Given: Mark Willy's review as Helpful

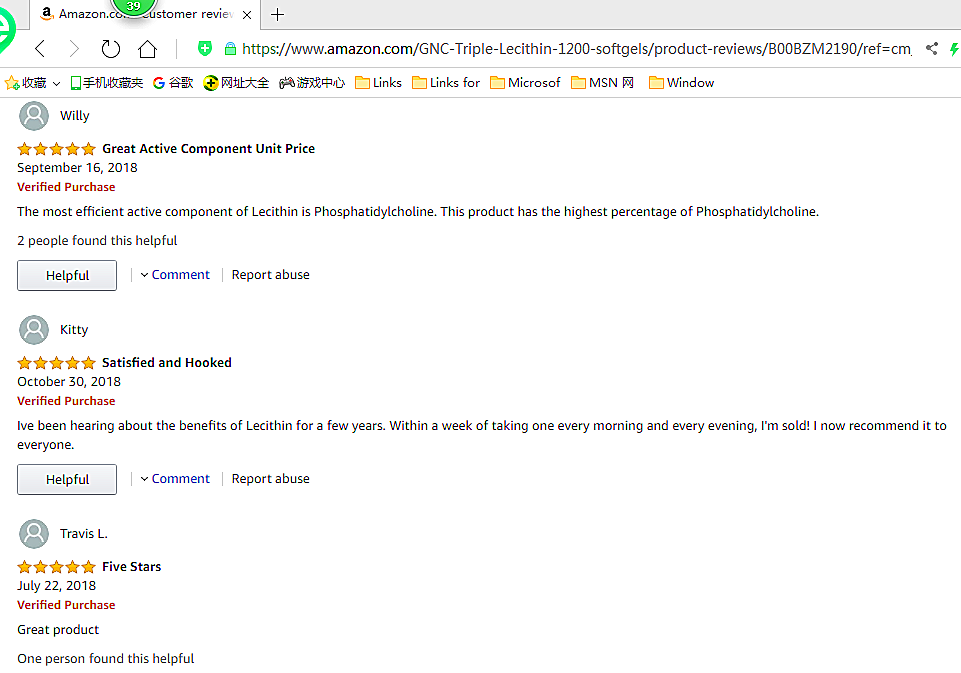Looking at the screenshot, I should coord(67,276).
